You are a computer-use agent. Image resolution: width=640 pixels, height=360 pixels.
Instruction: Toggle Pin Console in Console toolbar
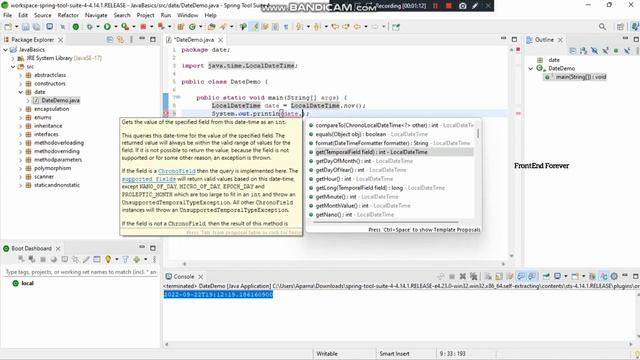click(546, 276)
